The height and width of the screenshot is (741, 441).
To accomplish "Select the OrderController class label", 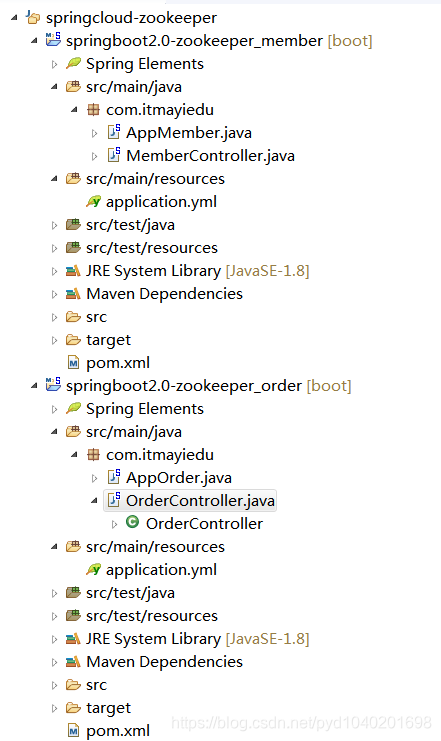I will click(x=204, y=524).
